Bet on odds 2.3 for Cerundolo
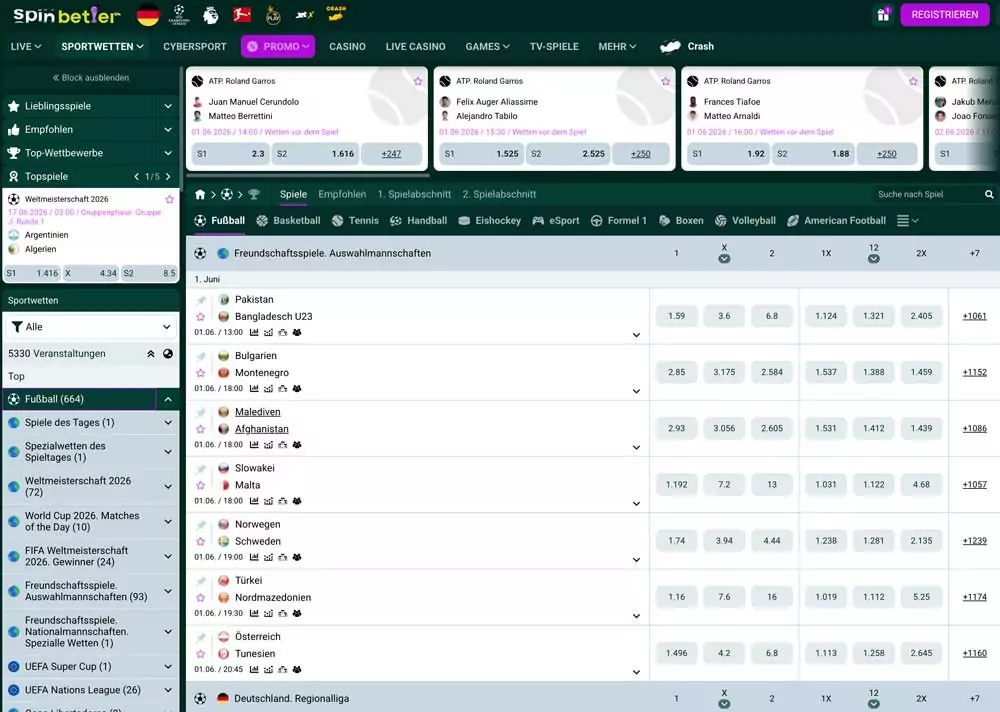 [231, 154]
